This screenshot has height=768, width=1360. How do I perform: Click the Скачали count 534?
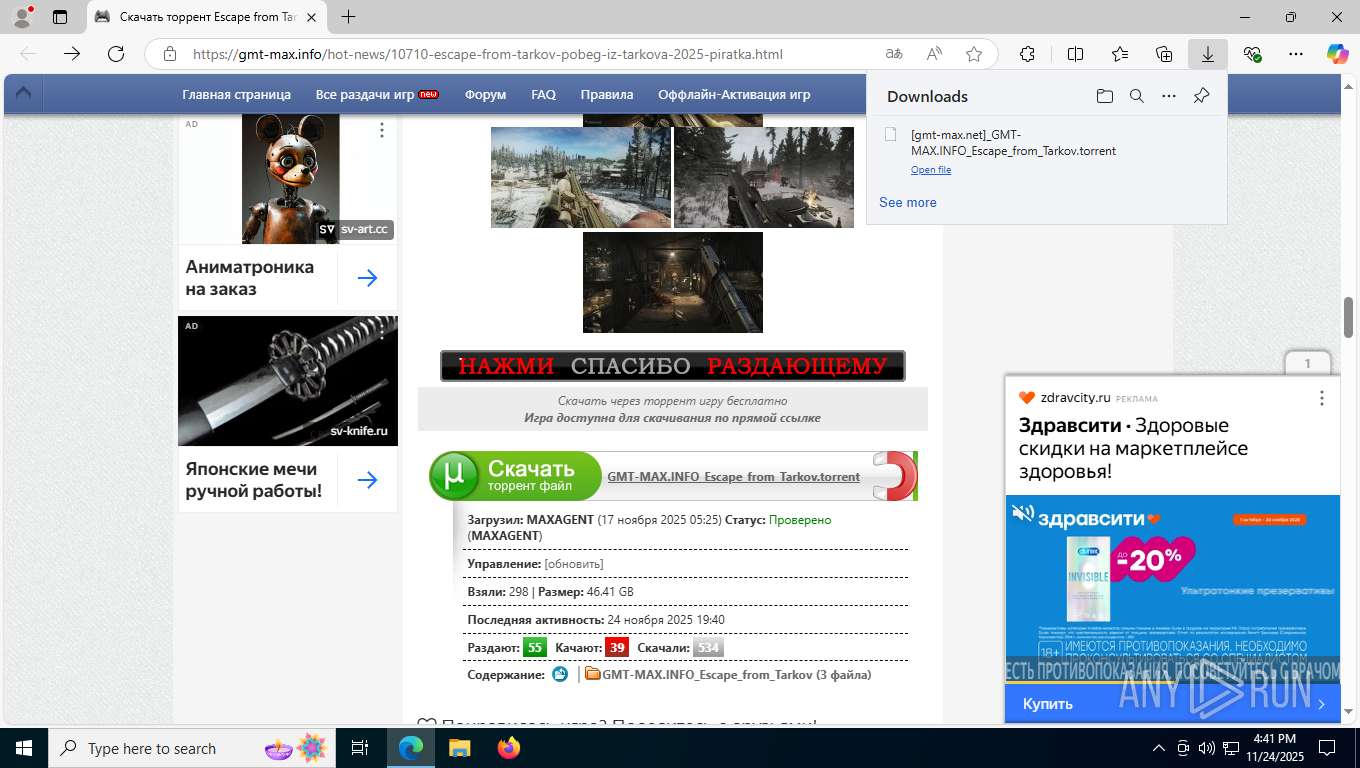coord(708,647)
